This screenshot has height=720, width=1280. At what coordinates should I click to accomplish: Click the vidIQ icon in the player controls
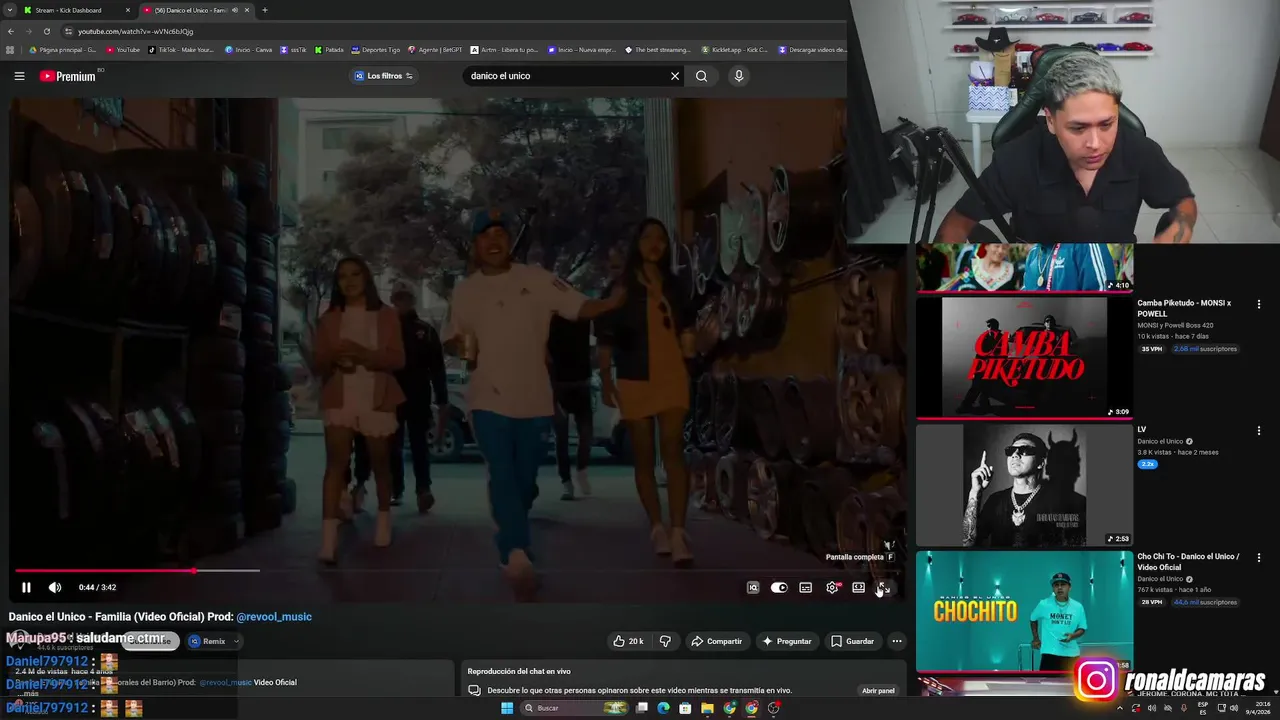pyautogui.click(x=753, y=588)
